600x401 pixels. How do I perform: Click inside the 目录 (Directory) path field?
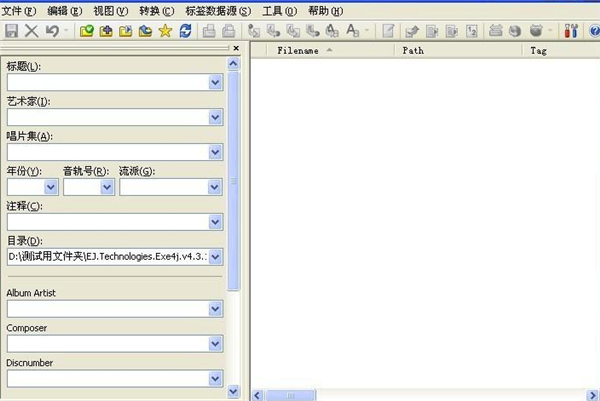pyautogui.click(x=106, y=257)
